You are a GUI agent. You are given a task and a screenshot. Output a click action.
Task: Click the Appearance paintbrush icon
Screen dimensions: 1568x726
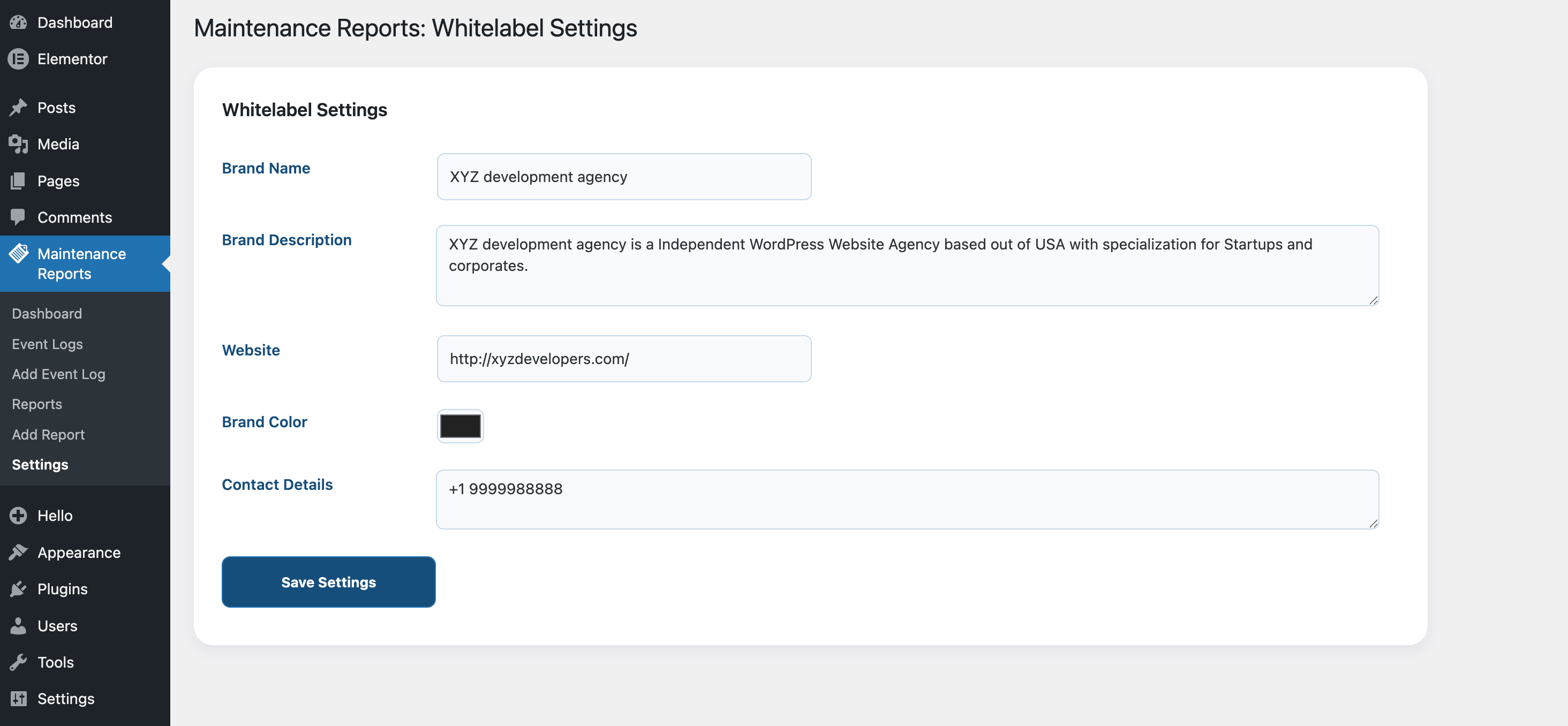pyautogui.click(x=18, y=553)
